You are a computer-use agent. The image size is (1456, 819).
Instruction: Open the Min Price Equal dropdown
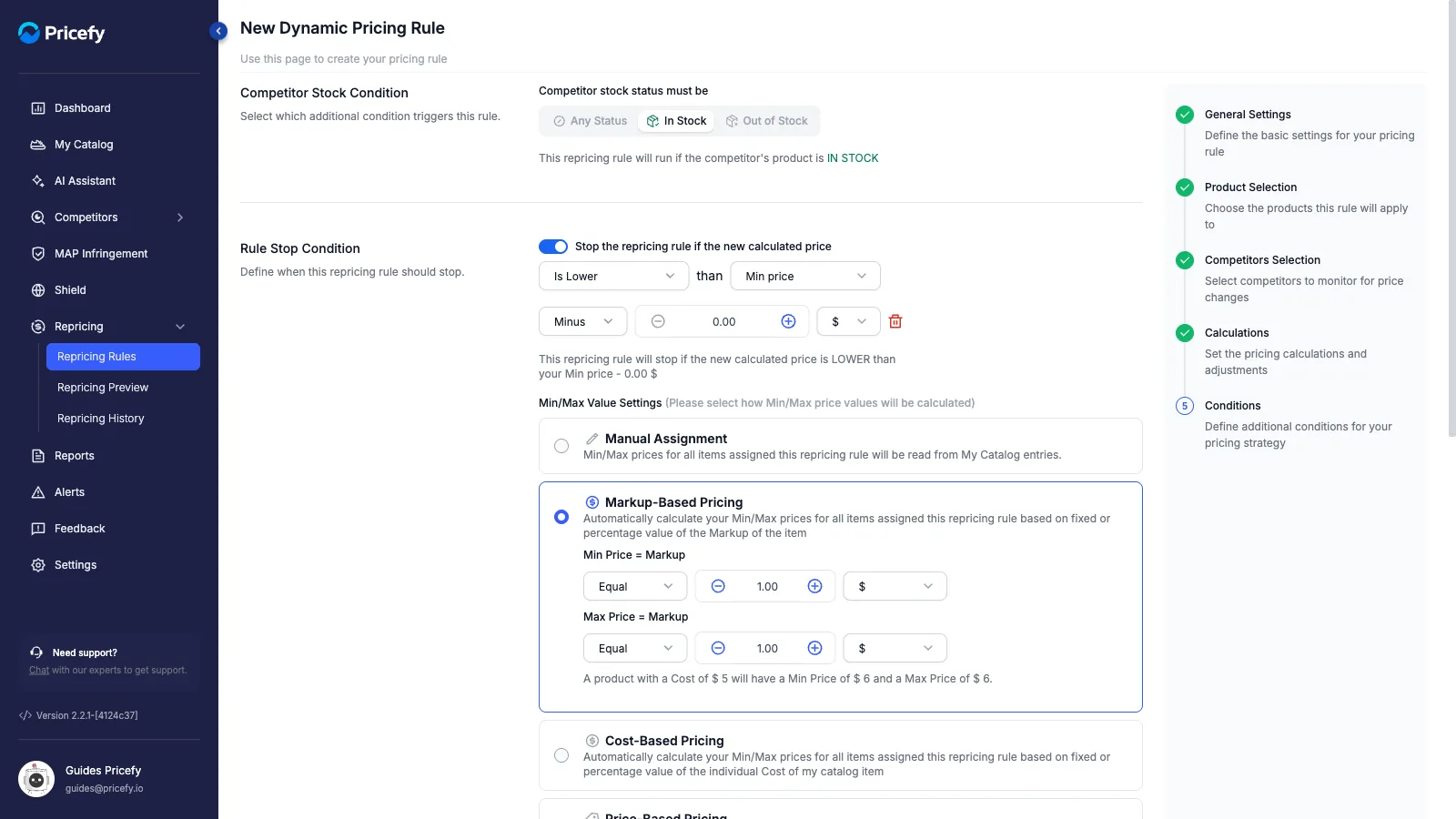click(x=635, y=586)
